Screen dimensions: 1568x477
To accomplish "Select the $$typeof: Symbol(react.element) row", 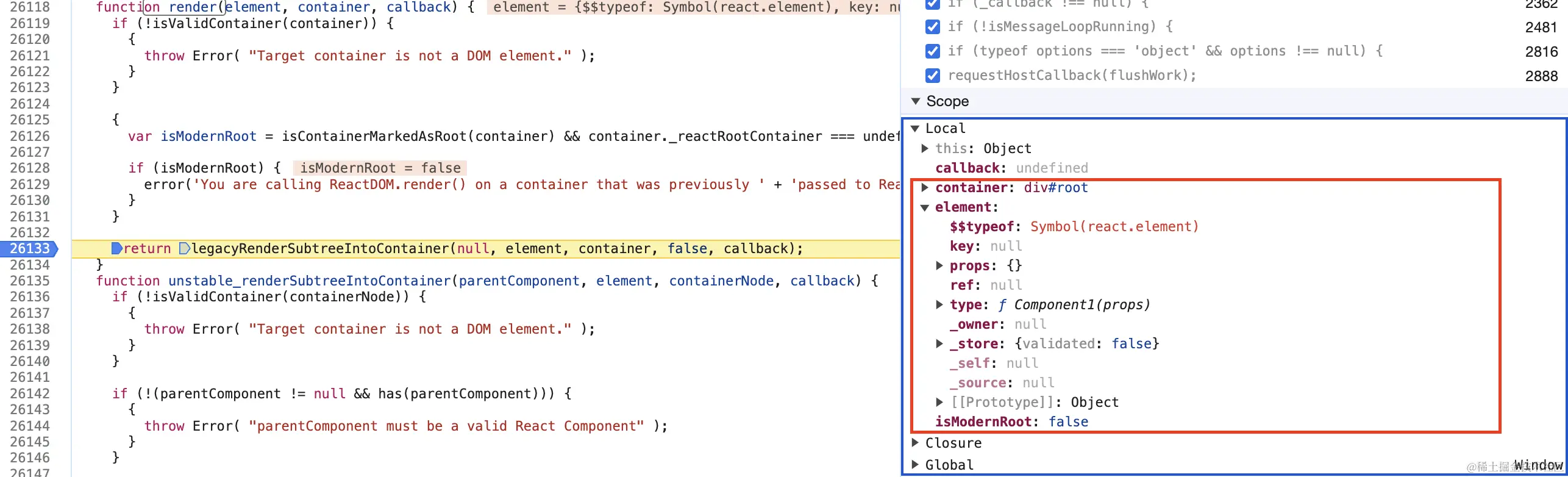I will (1074, 226).
